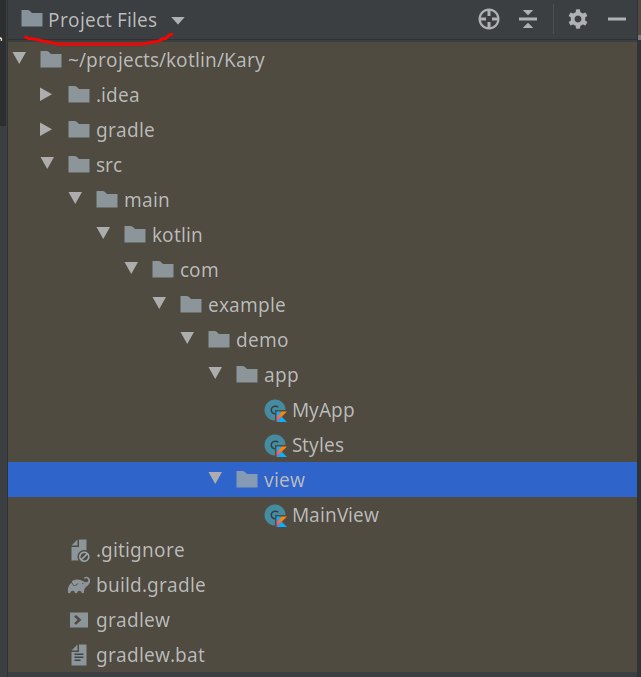This screenshot has width=641, height=677.
Task: Select the .idea label
Action: click(117, 95)
